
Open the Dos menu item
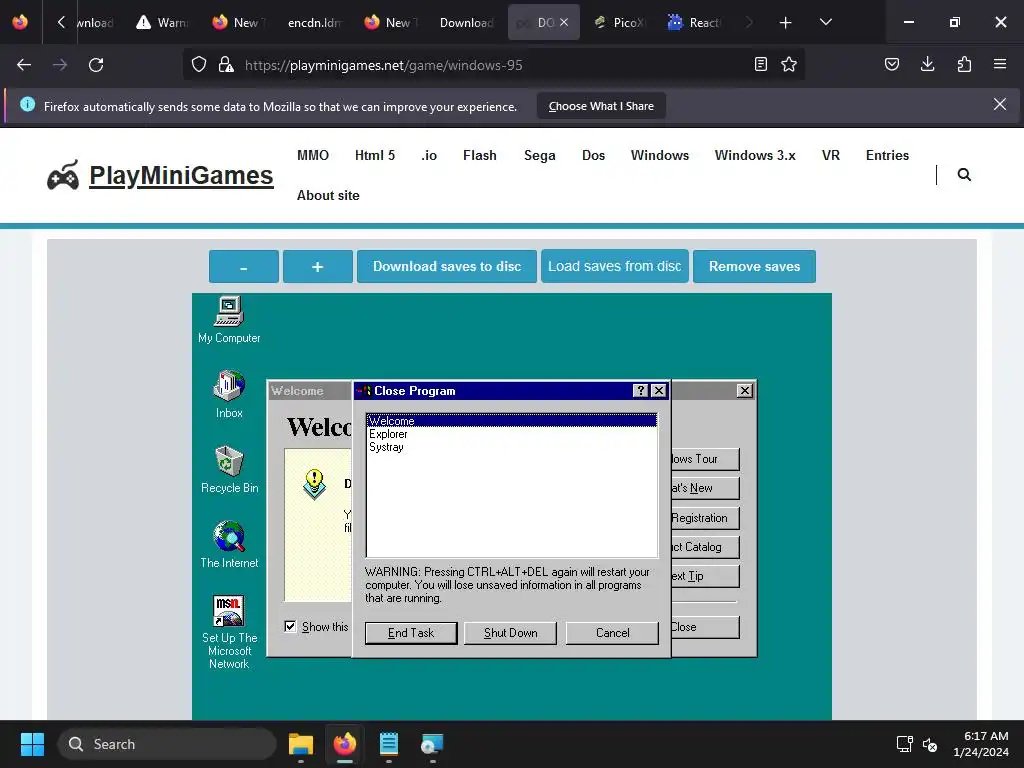point(593,155)
